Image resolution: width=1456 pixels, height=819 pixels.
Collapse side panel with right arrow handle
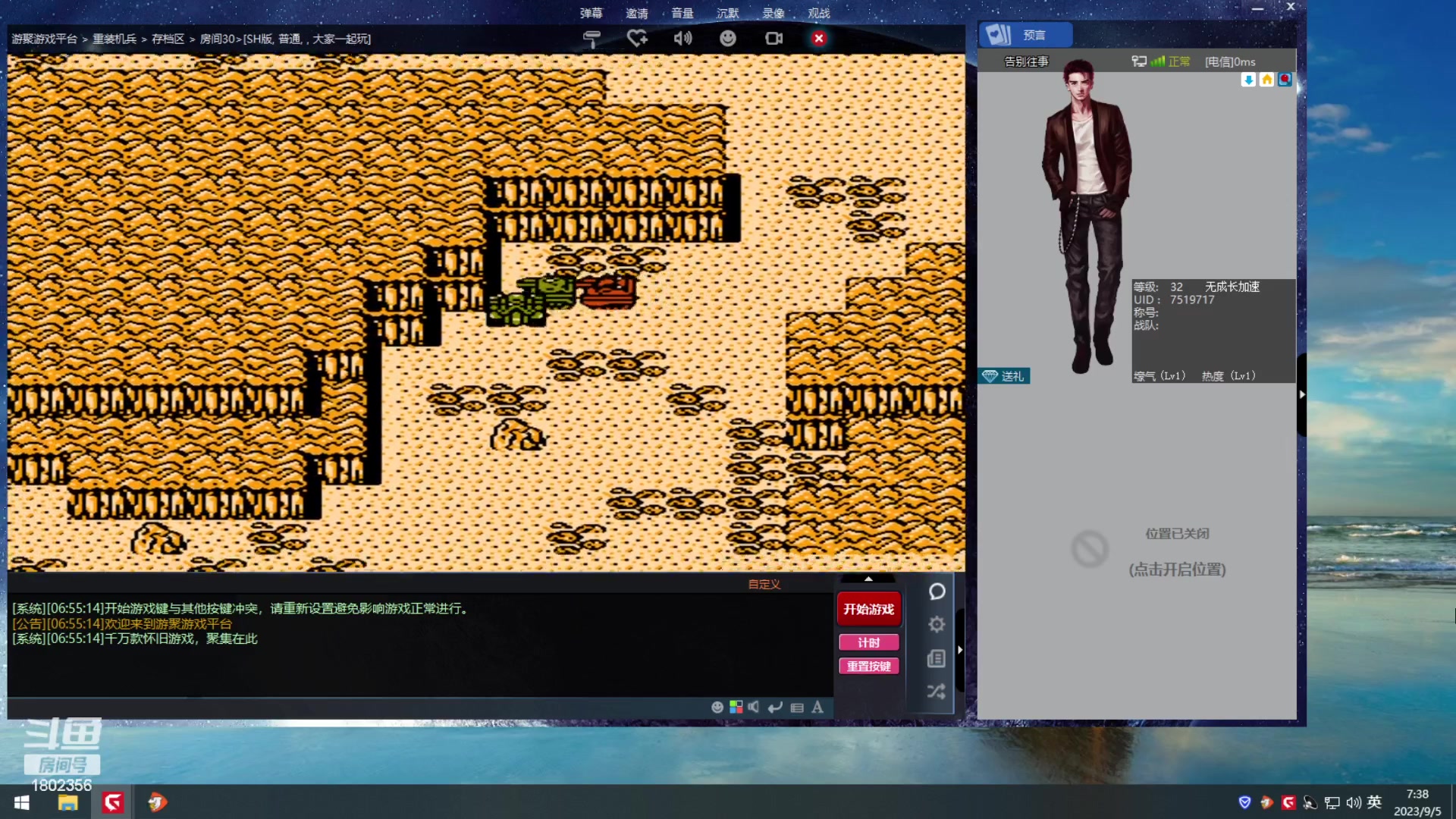960,650
